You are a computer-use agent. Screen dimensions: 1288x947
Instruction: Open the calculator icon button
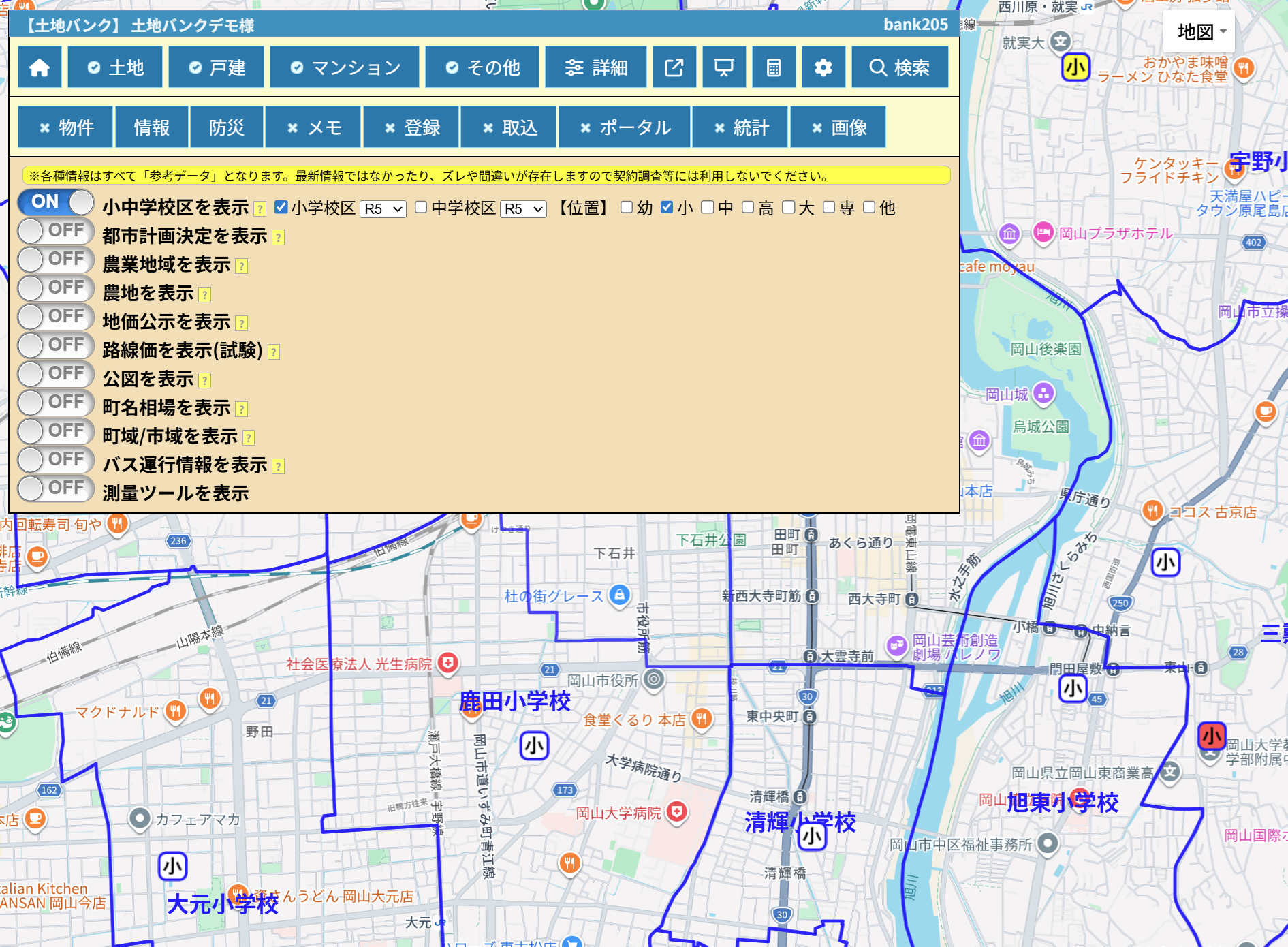coord(774,67)
